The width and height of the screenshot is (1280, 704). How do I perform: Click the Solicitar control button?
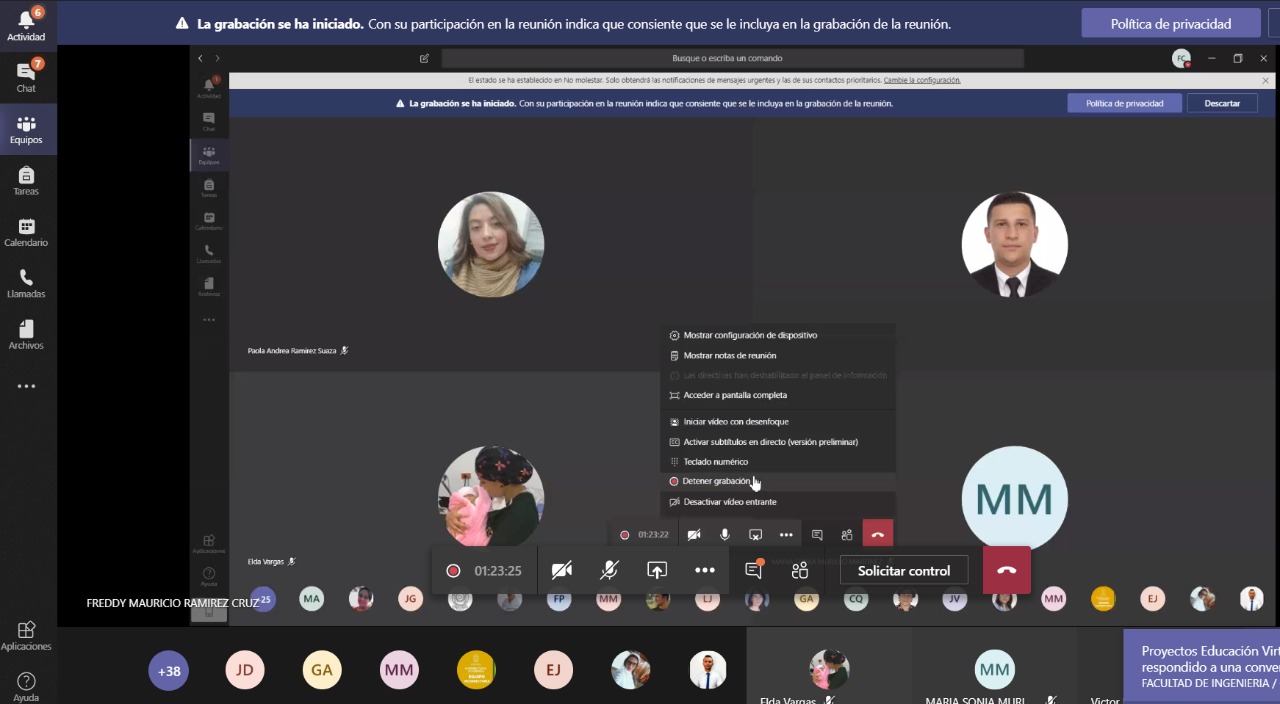904,571
